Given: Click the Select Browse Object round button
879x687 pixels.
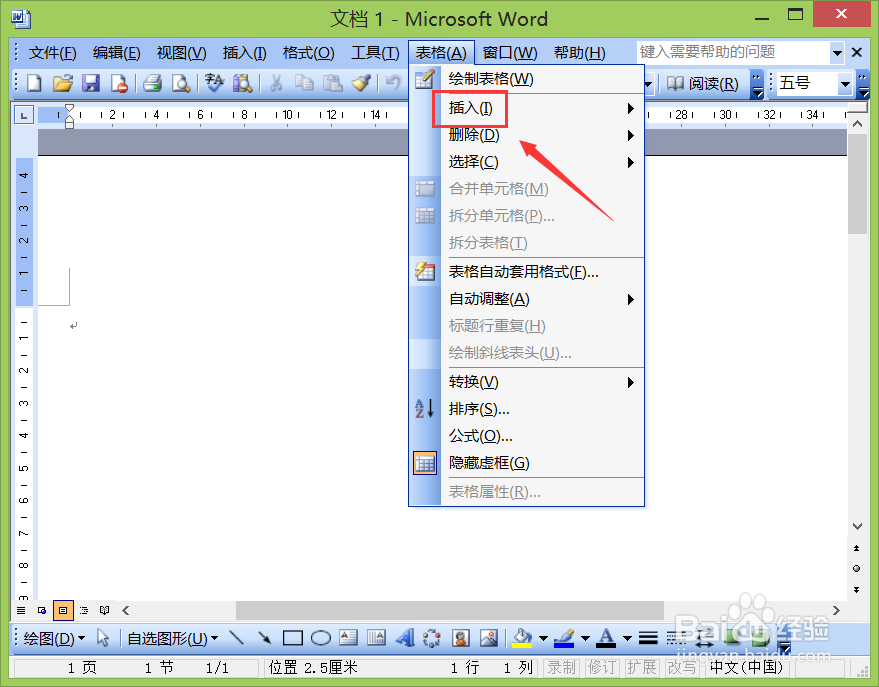Looking at the screenshot, I should tap(857, 568).
